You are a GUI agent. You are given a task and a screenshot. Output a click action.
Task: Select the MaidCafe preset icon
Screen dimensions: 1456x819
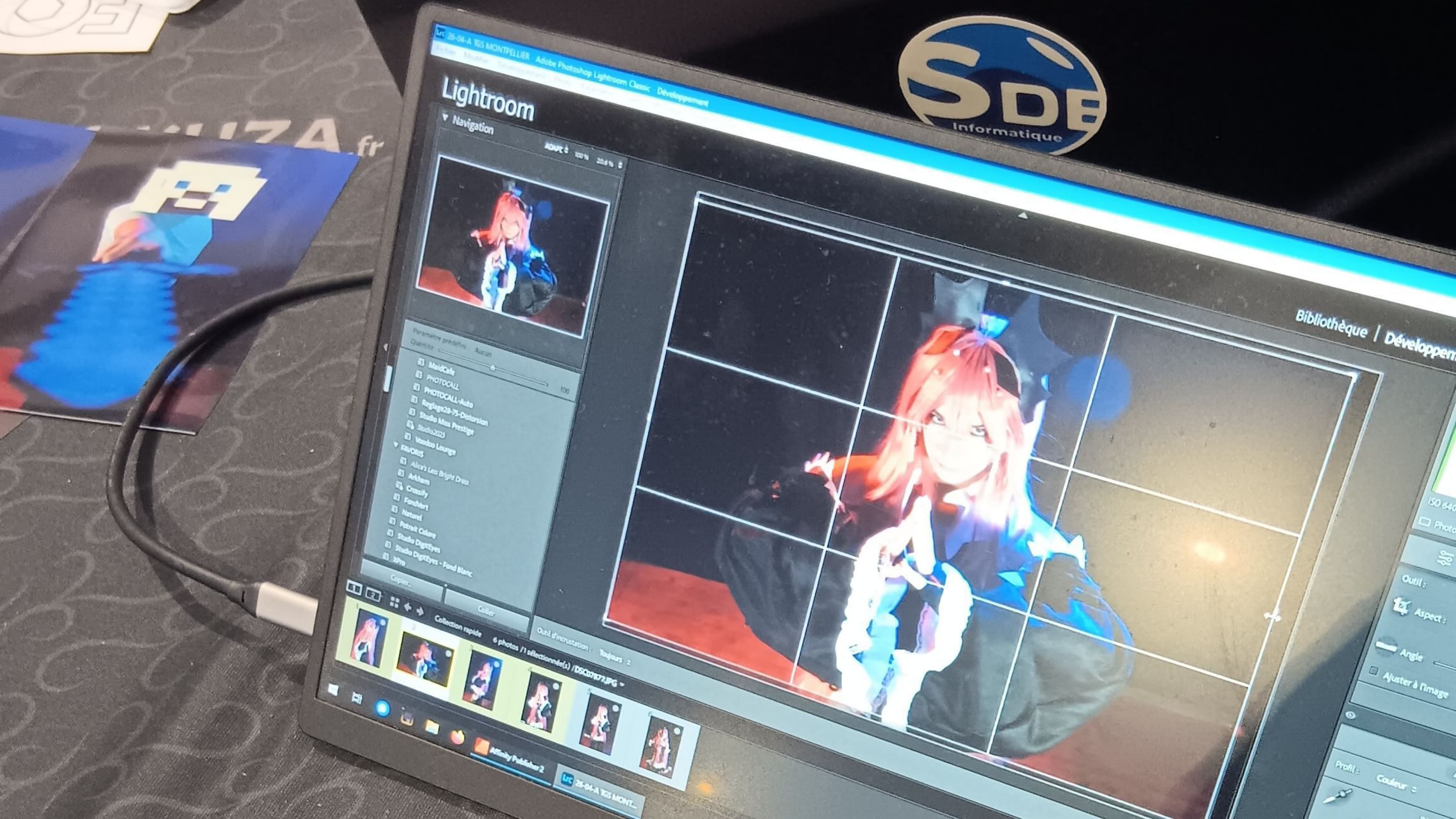coord(421,362)
